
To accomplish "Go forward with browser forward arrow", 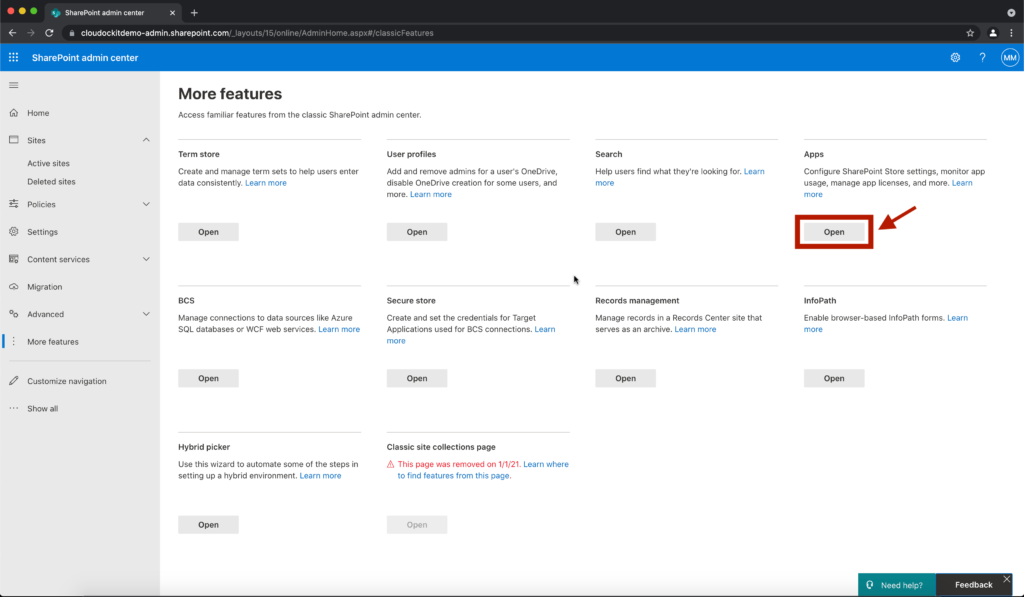I will (x=31, y=33).
